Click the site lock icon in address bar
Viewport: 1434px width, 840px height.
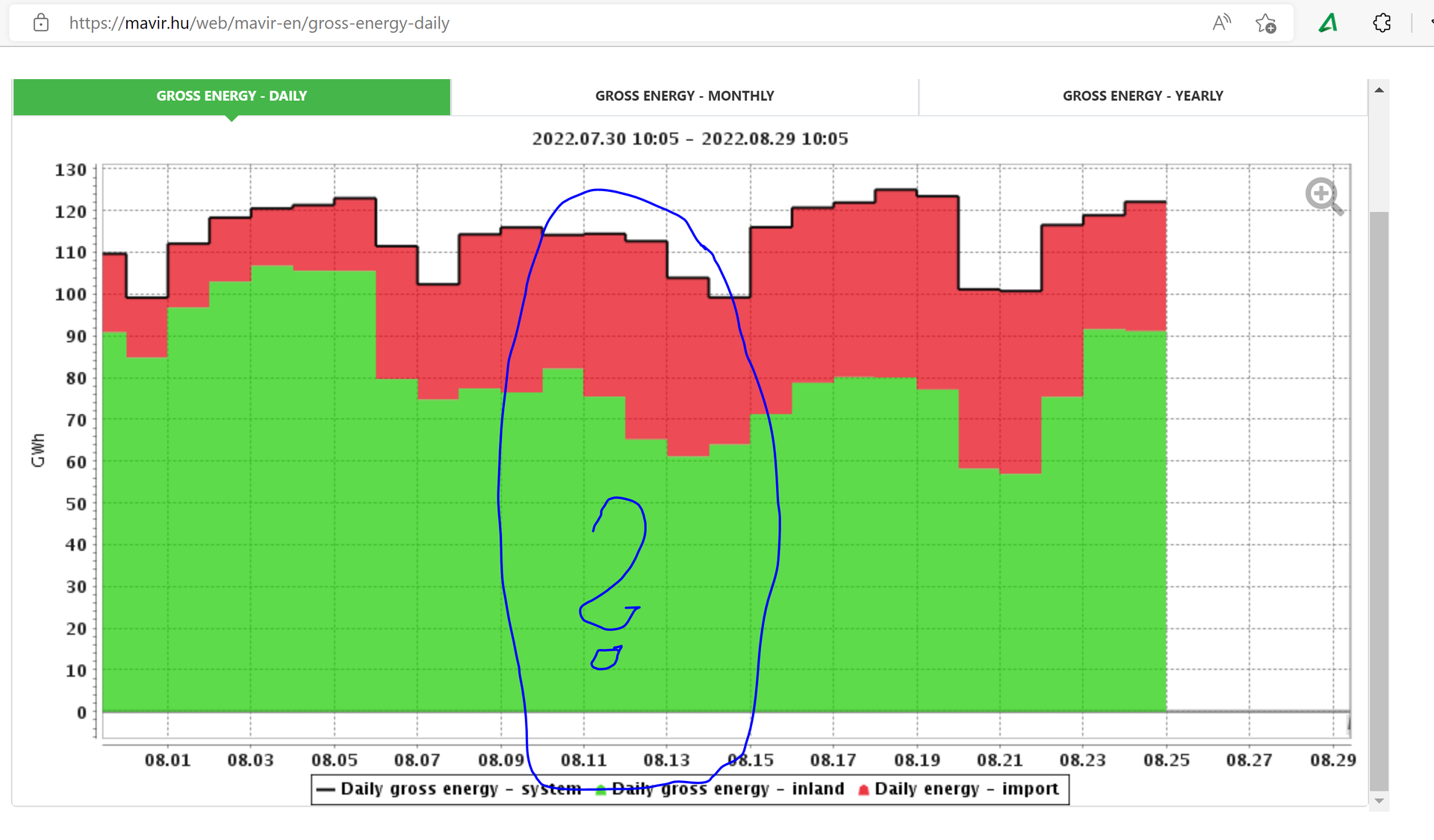coord(41,23)
